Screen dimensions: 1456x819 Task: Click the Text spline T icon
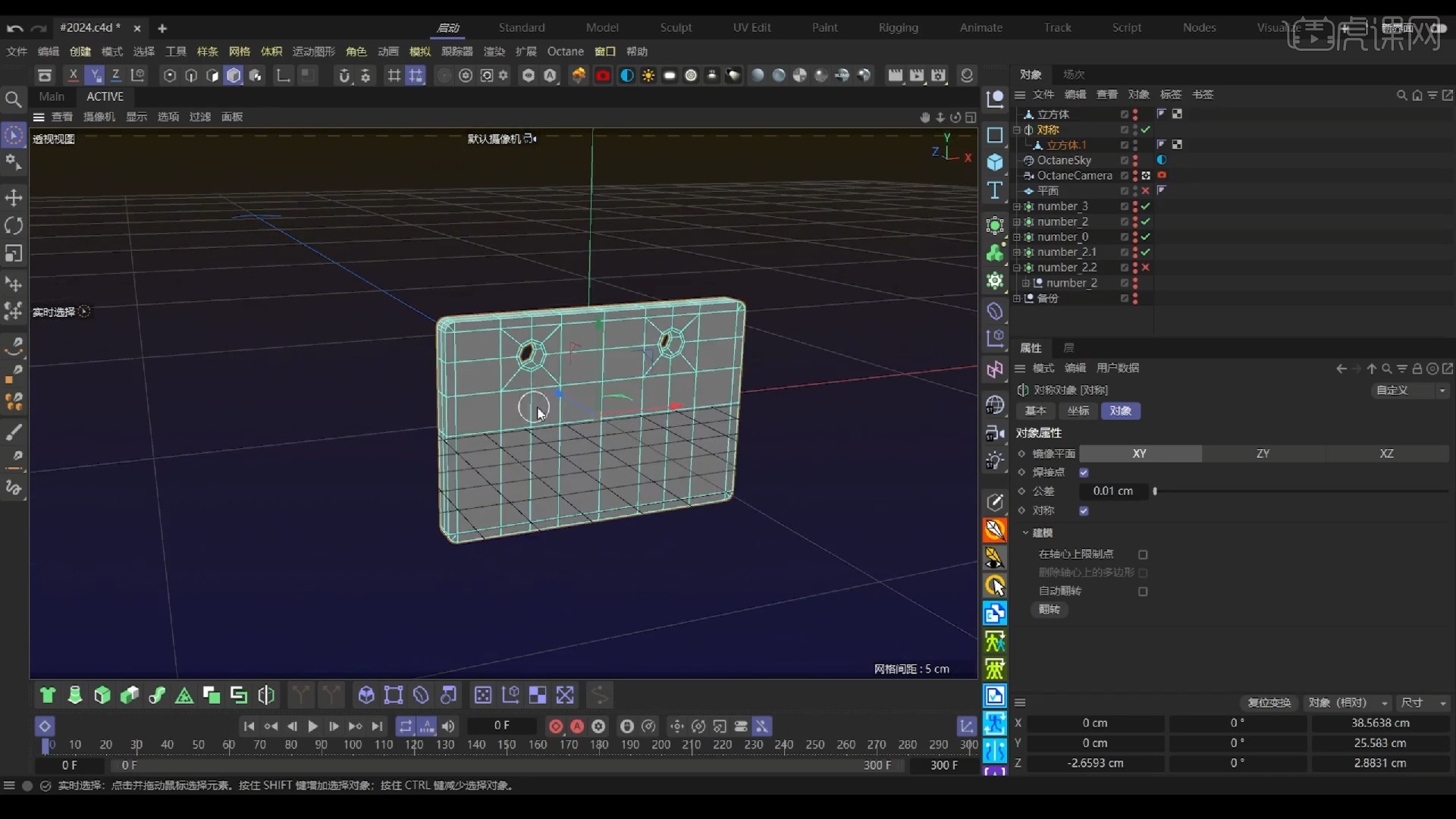pyautogui.click(x=995, y=190)
